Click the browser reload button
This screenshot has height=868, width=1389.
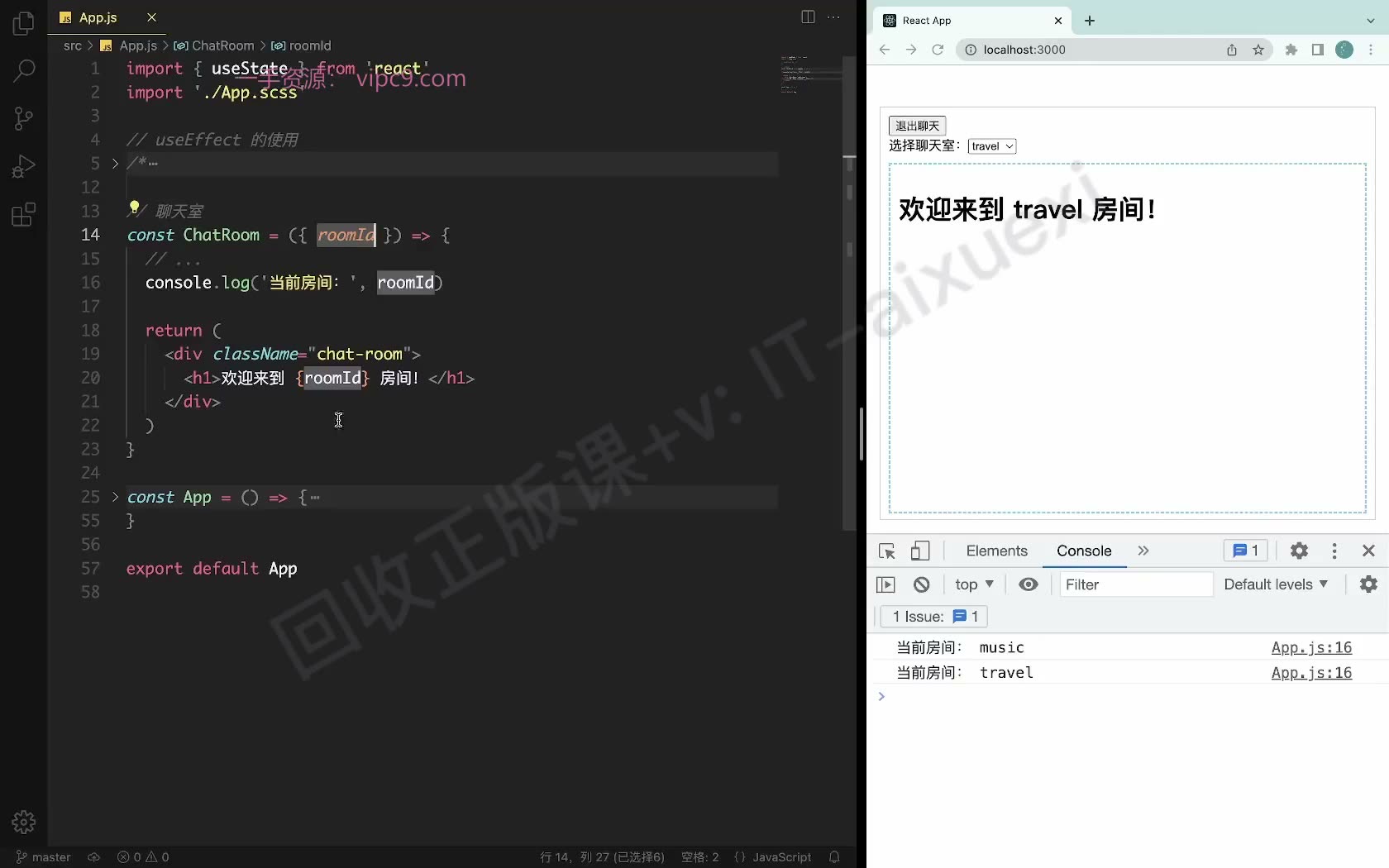938,50
